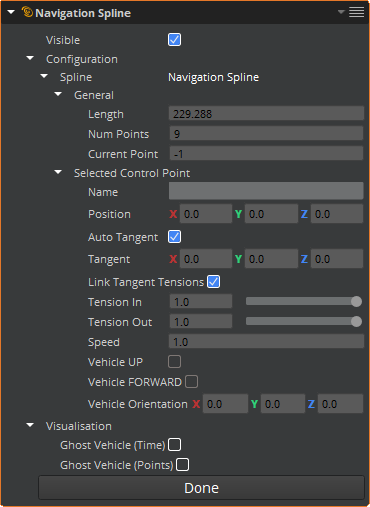
Task: Click the Done button
Action: pos(201,488)
